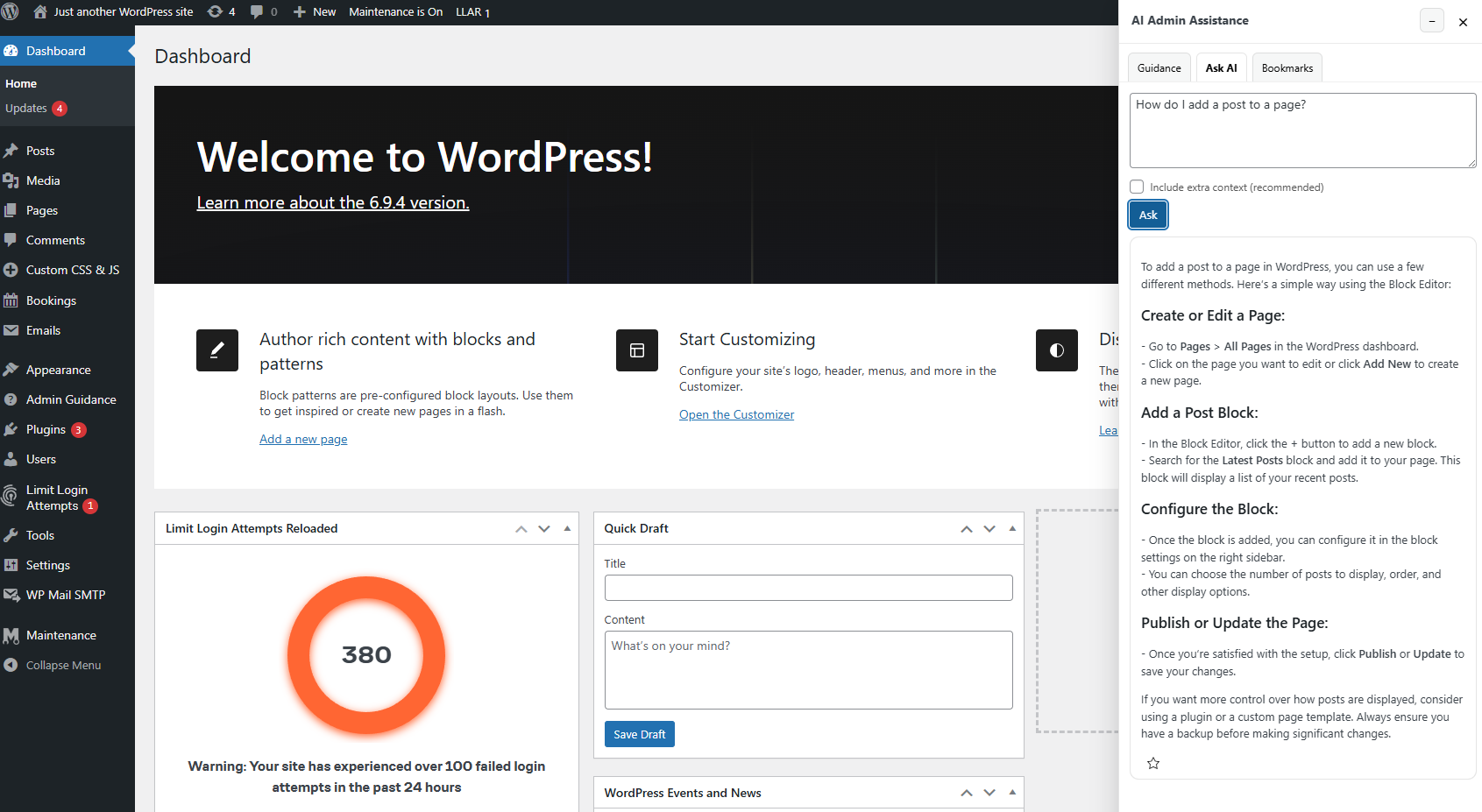Visit site via the home icon
The image size is (1482, 812).
click(40, 12)
